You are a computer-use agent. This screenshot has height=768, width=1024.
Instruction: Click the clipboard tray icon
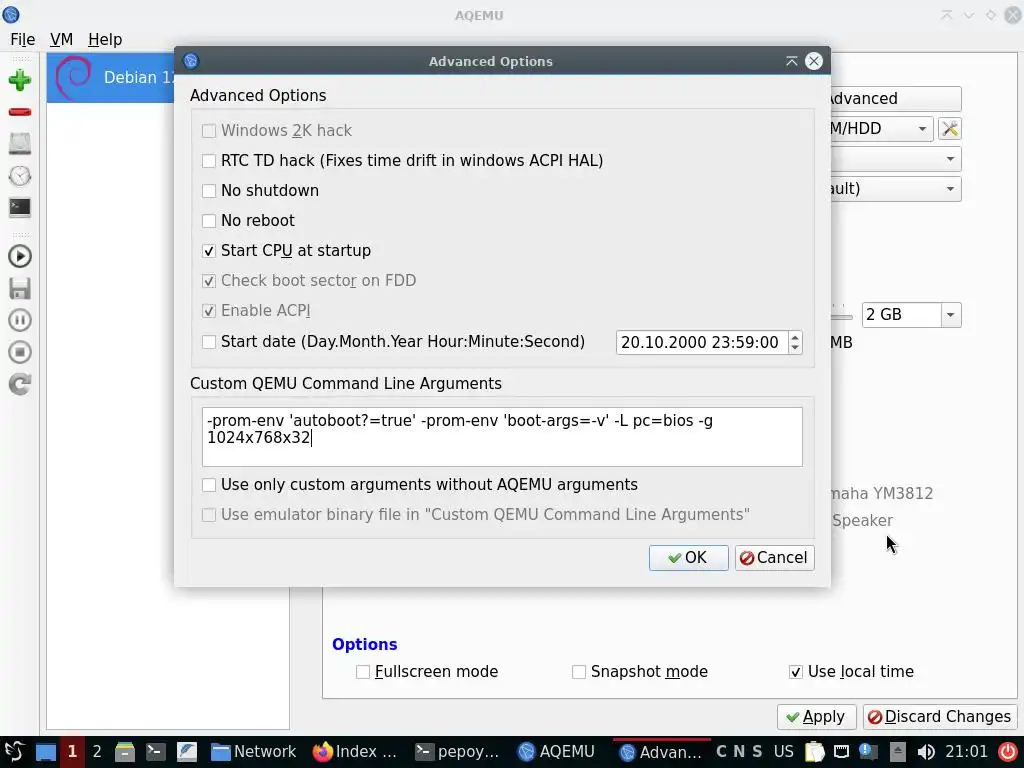click(x=814, y=752)
